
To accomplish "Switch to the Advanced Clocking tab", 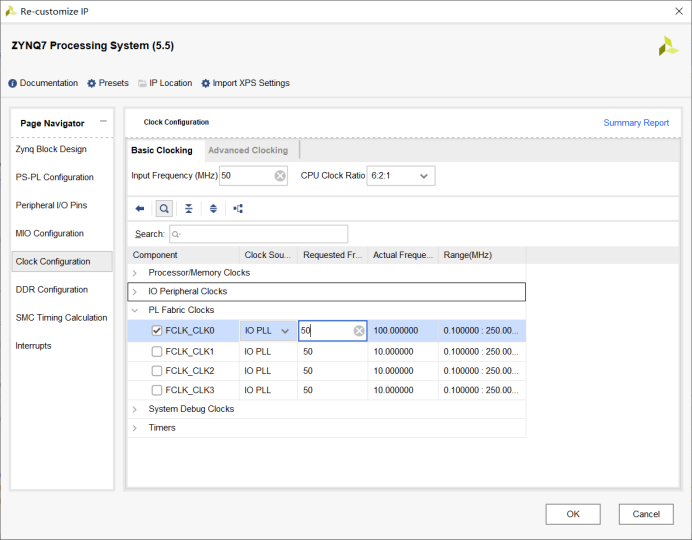I will point(248,150).
